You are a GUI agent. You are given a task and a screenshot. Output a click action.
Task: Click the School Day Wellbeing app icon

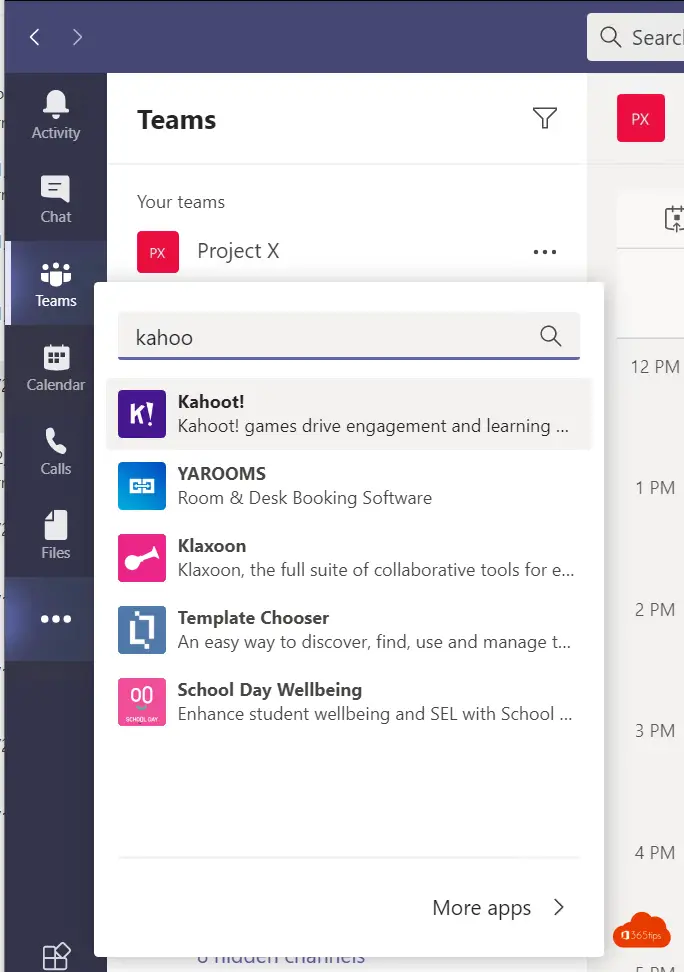pyautogui.click(x=142, y=702)
